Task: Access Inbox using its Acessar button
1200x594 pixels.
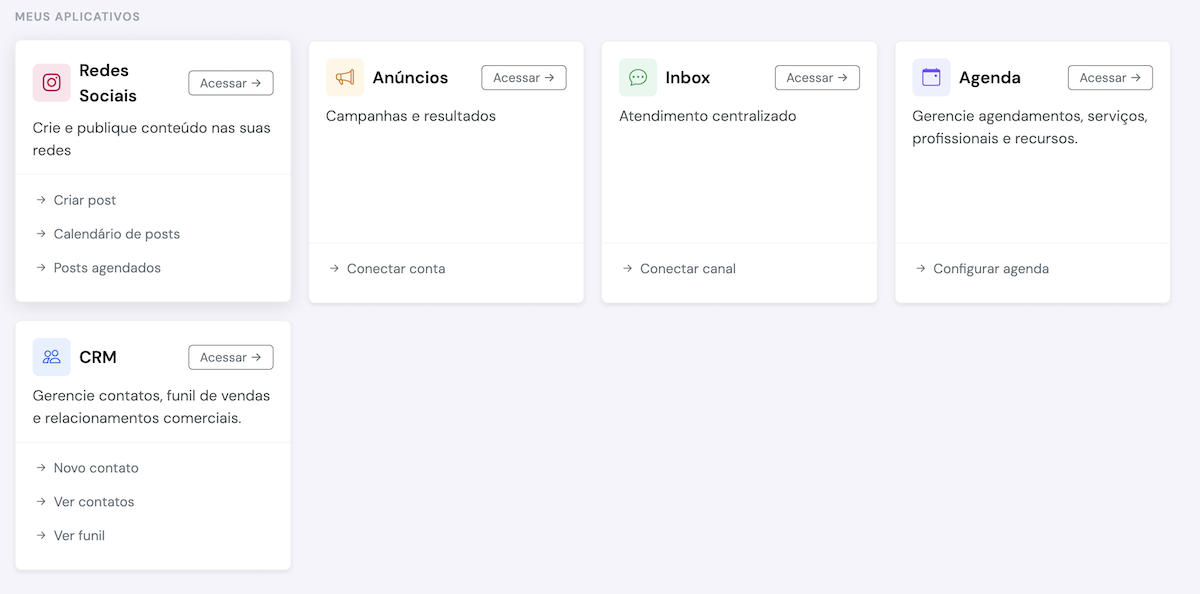Action: (x=817, y=77)
